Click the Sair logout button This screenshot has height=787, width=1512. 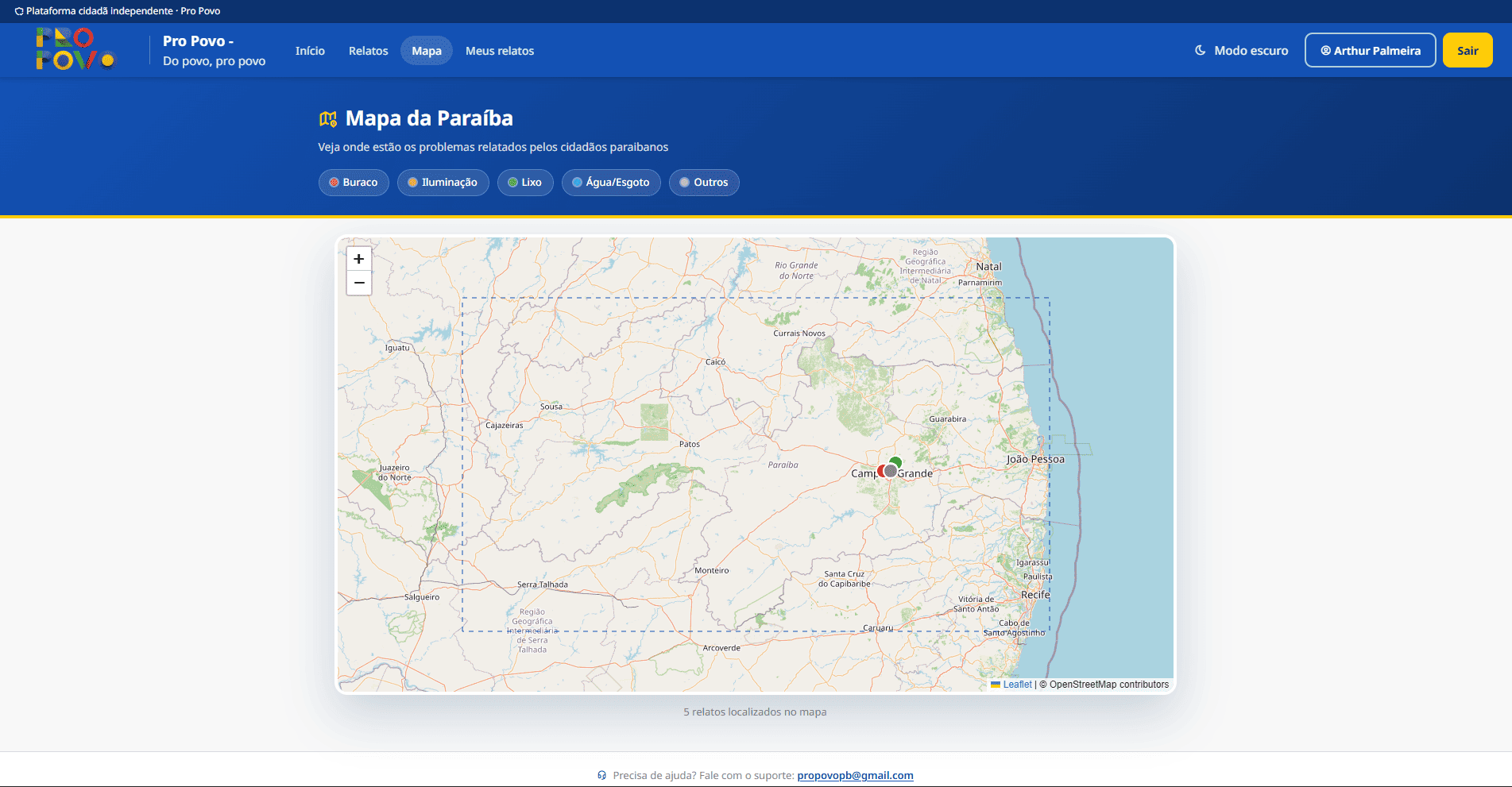[1468, 50]
